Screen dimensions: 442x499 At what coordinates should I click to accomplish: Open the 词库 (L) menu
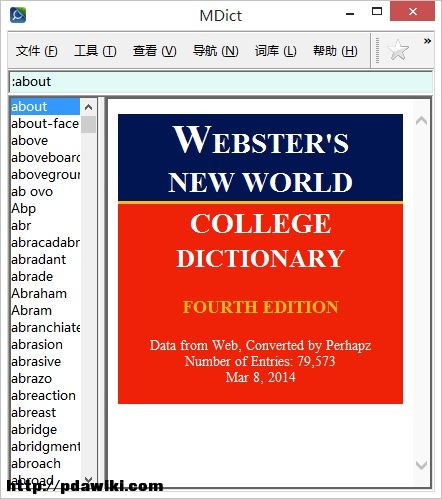coord(275,51)
